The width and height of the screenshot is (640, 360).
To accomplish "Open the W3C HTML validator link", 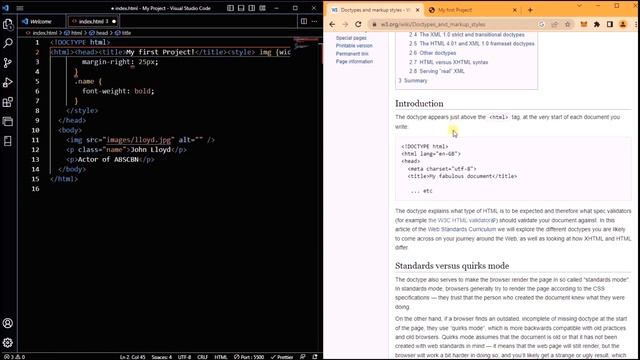I will [x=462, y=220].
